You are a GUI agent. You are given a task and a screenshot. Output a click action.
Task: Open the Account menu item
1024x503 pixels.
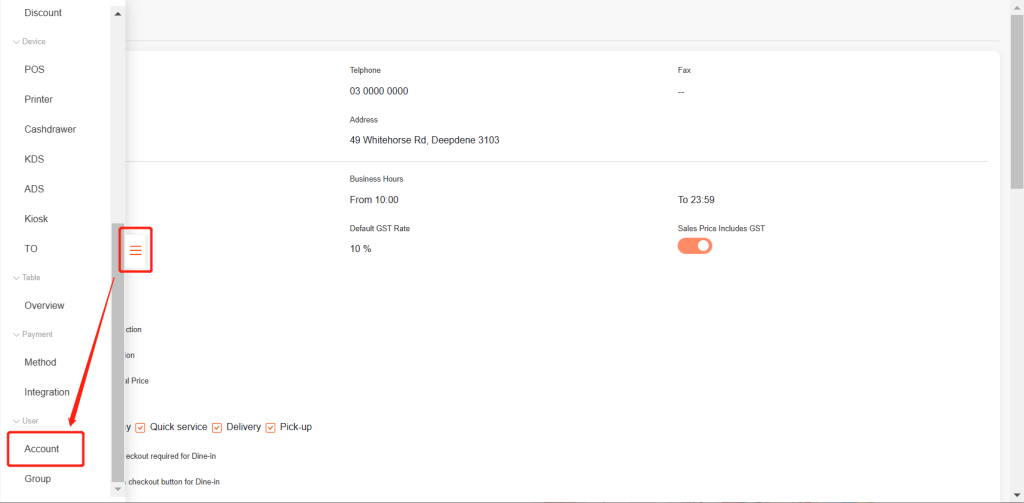(x=42, y=449)
